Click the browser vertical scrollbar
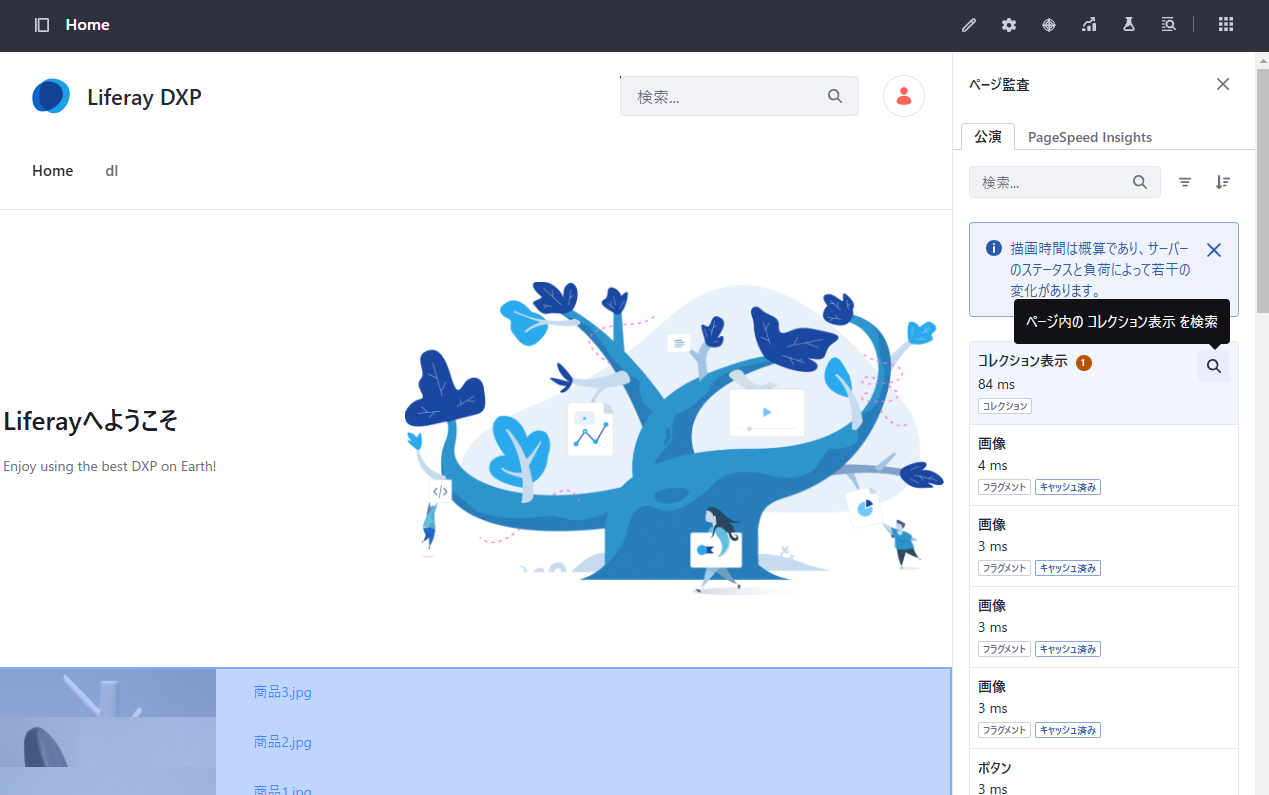Screen dimensions: 1269x795 pos(1262,190)
